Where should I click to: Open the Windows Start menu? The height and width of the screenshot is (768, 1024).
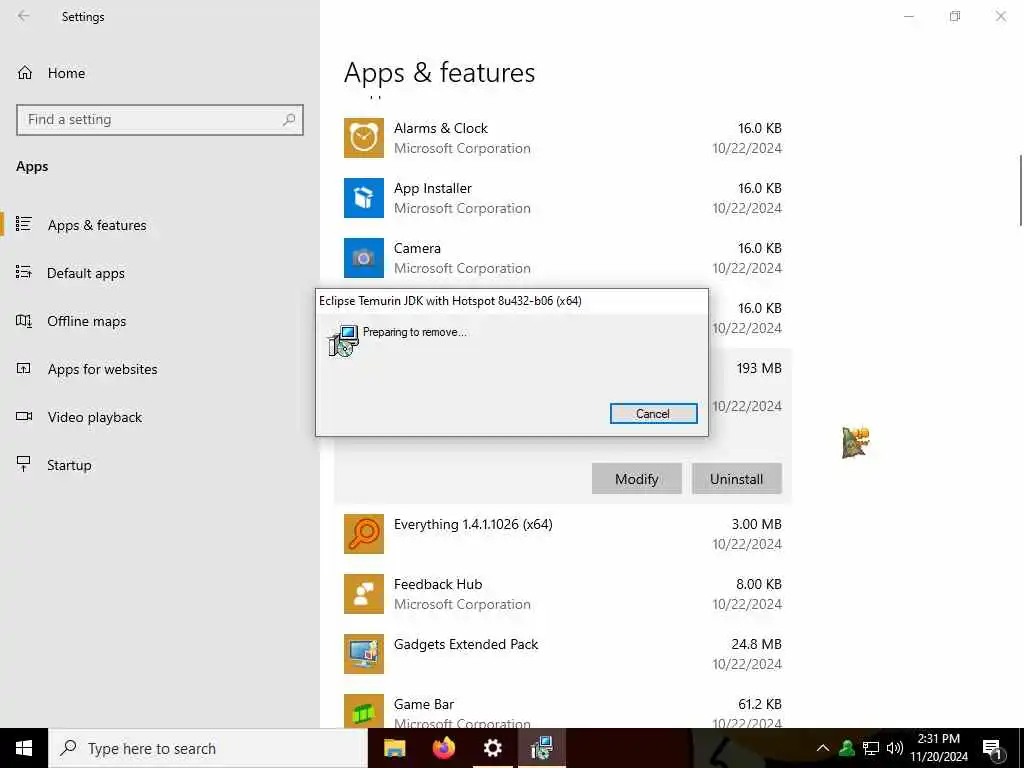[24, 748]
